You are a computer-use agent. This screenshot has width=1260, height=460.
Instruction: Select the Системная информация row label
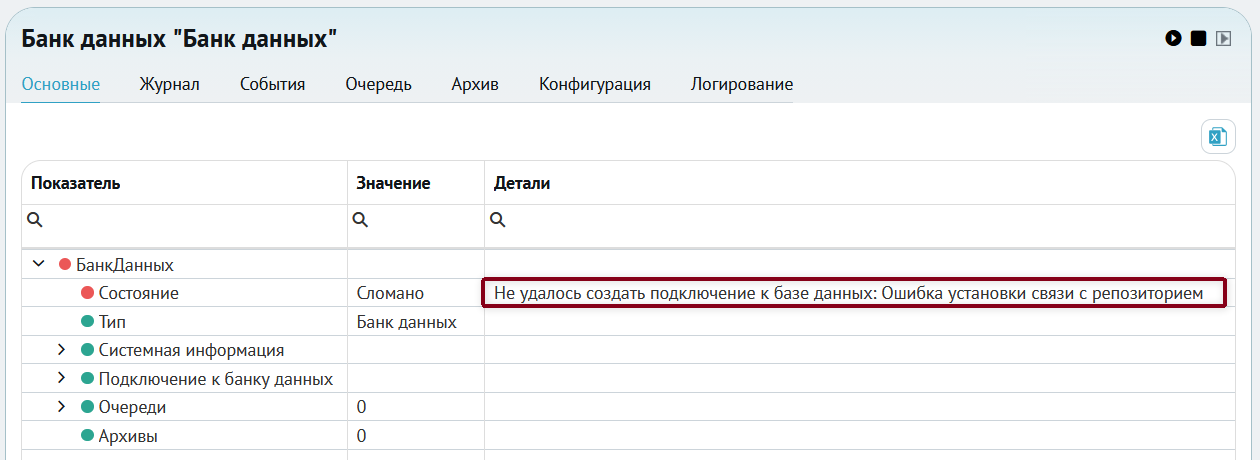coord(191,350)
